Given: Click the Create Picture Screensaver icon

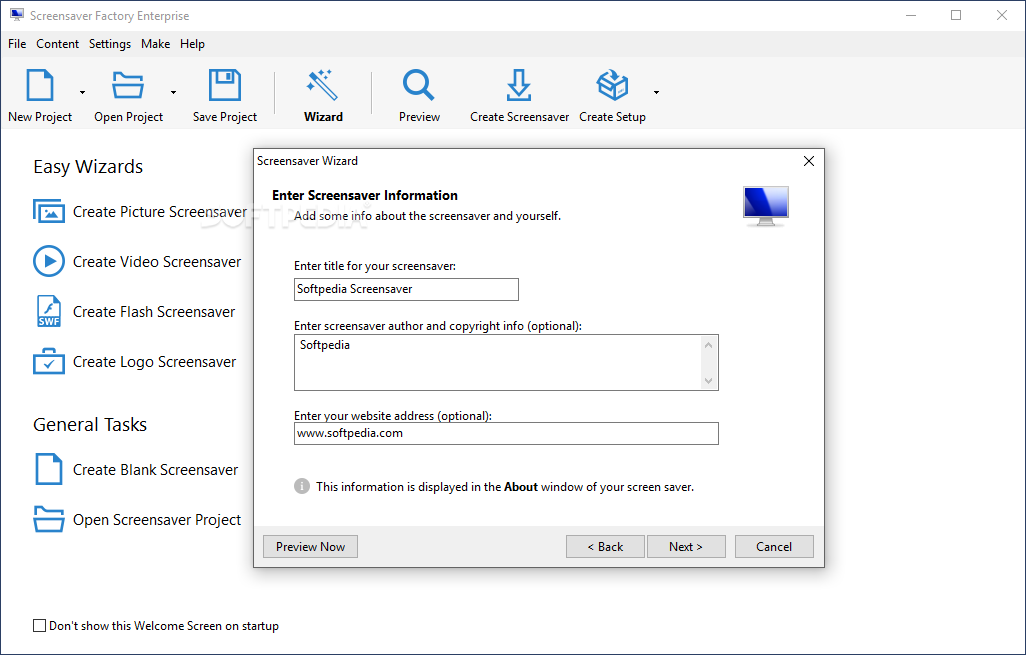Looking at the screenshot, I should pos(49,211).
